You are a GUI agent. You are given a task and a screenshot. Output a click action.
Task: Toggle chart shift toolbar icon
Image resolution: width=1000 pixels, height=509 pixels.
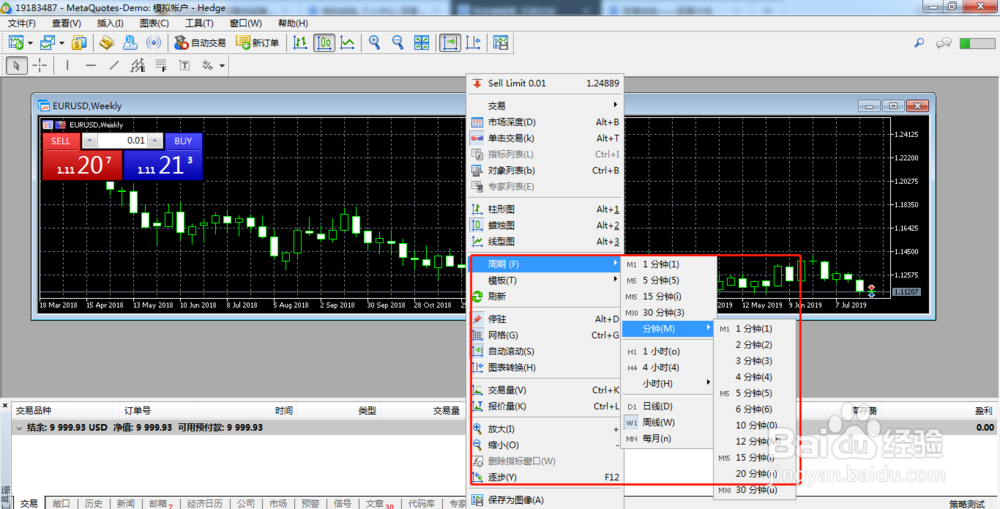(x=473, y=43)
